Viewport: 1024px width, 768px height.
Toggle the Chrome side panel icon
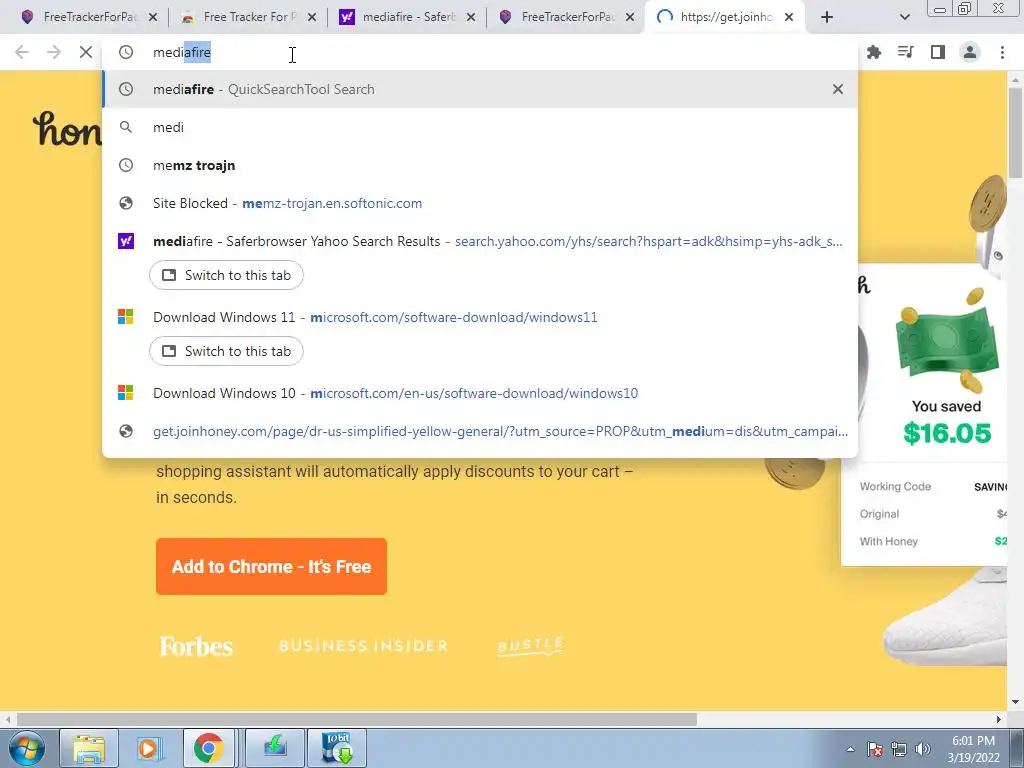[938, 52]
